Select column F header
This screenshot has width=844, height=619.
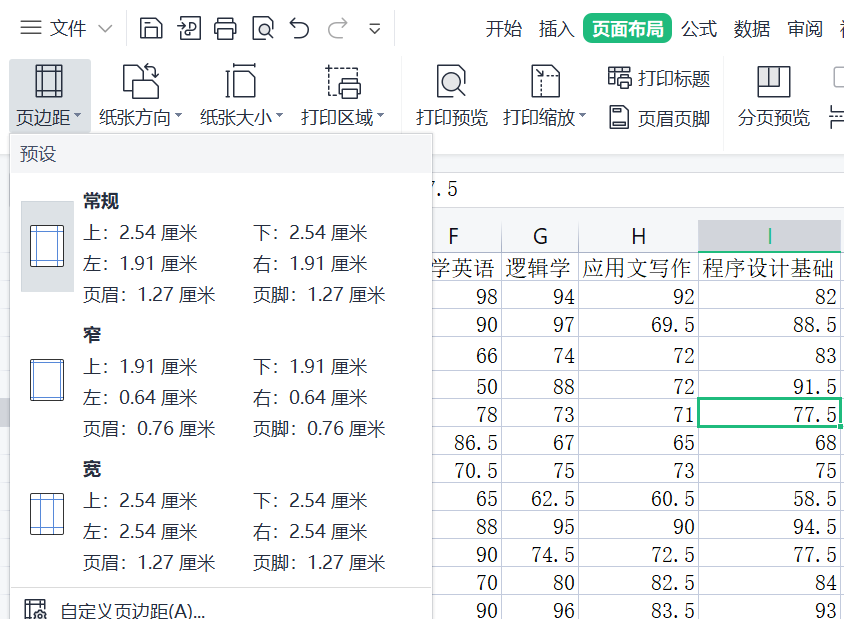click(x=467, y=236)
